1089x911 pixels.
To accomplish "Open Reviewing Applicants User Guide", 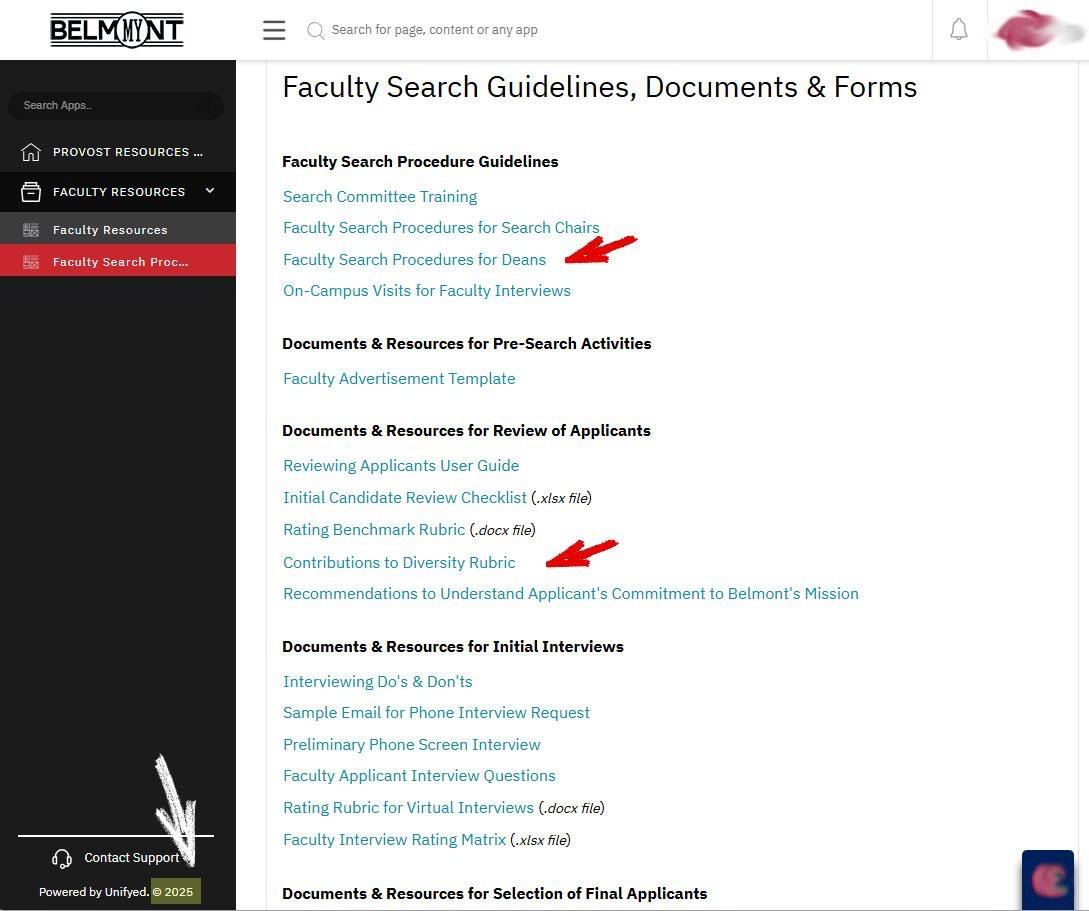I will tap(401, 466).
